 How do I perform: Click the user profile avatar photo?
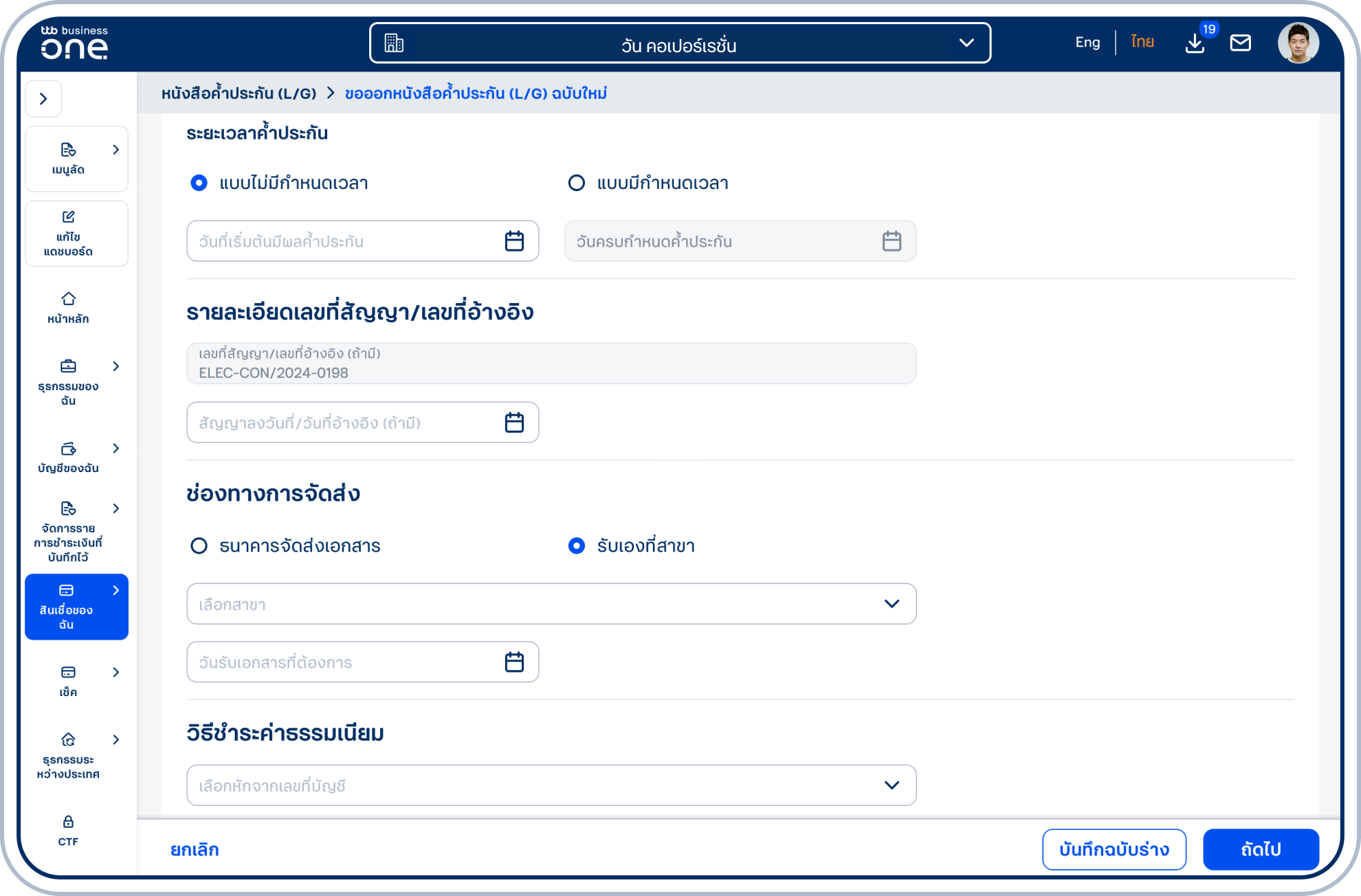click(1298, 43)
